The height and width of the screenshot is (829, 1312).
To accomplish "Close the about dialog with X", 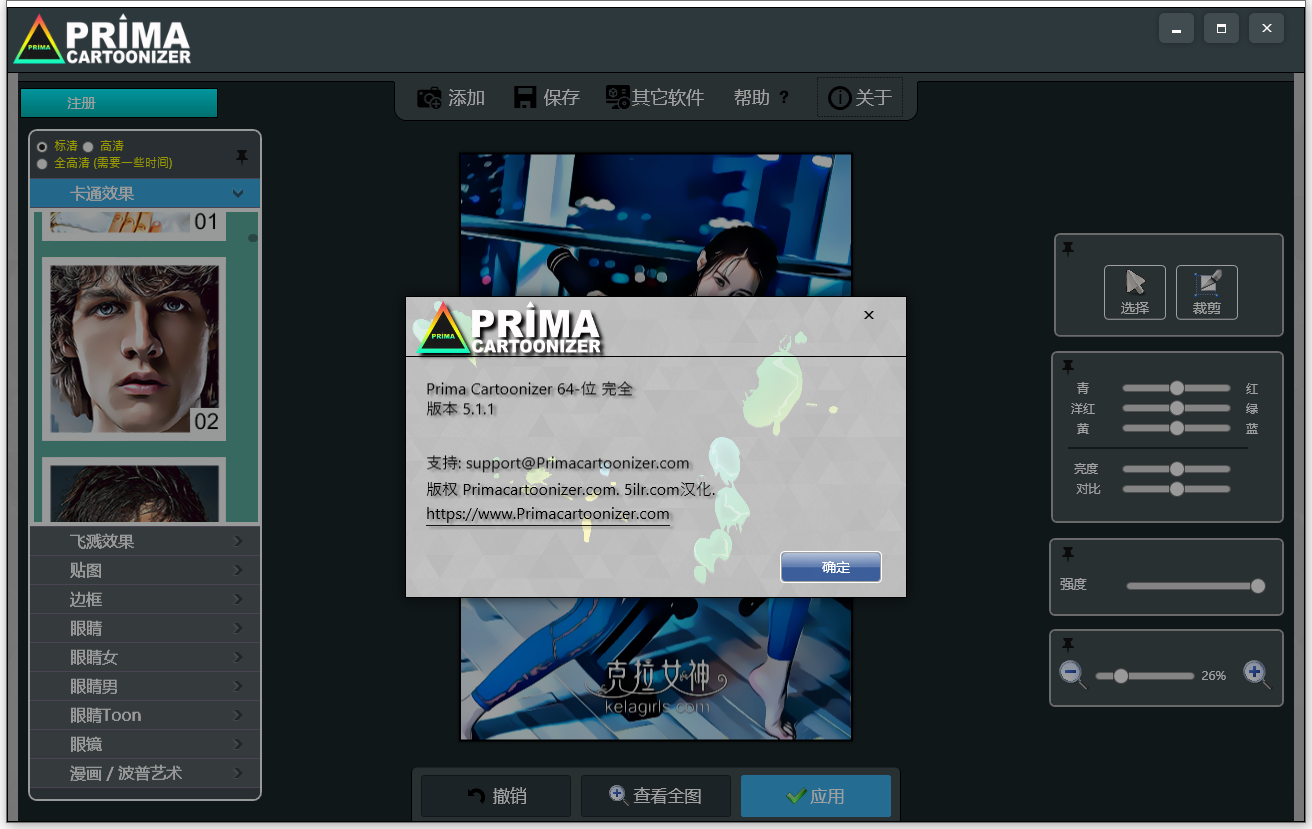I will pos(869,315).
